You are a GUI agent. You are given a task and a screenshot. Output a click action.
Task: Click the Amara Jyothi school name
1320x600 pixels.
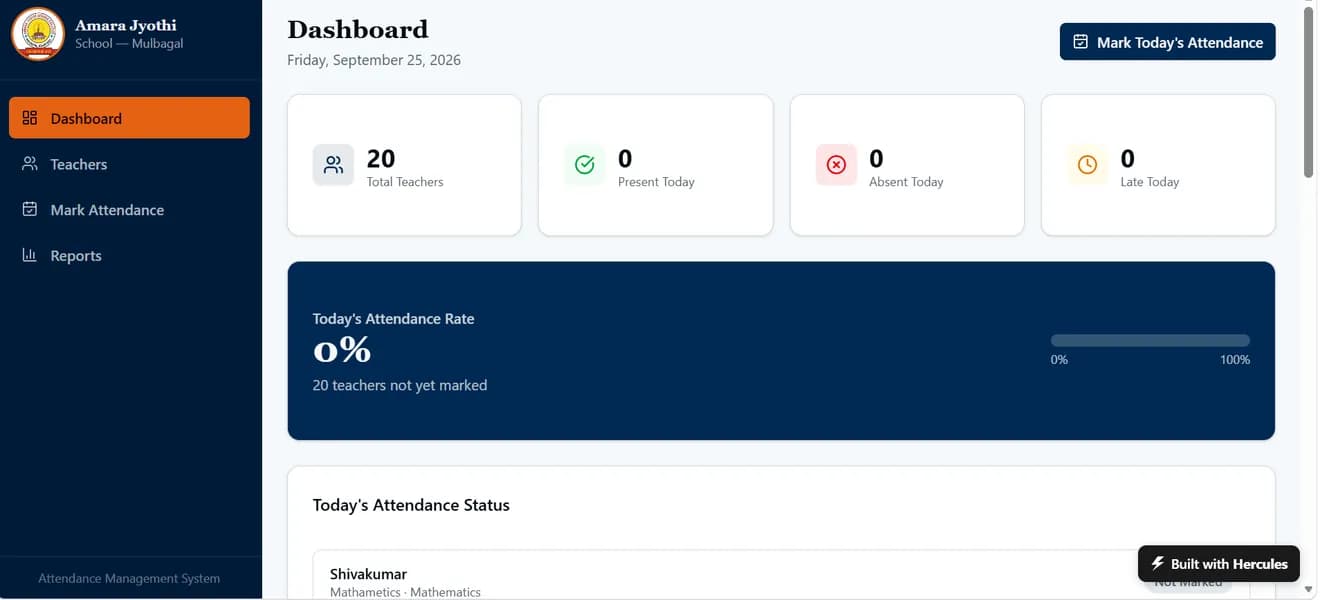(x=126, y=25)
